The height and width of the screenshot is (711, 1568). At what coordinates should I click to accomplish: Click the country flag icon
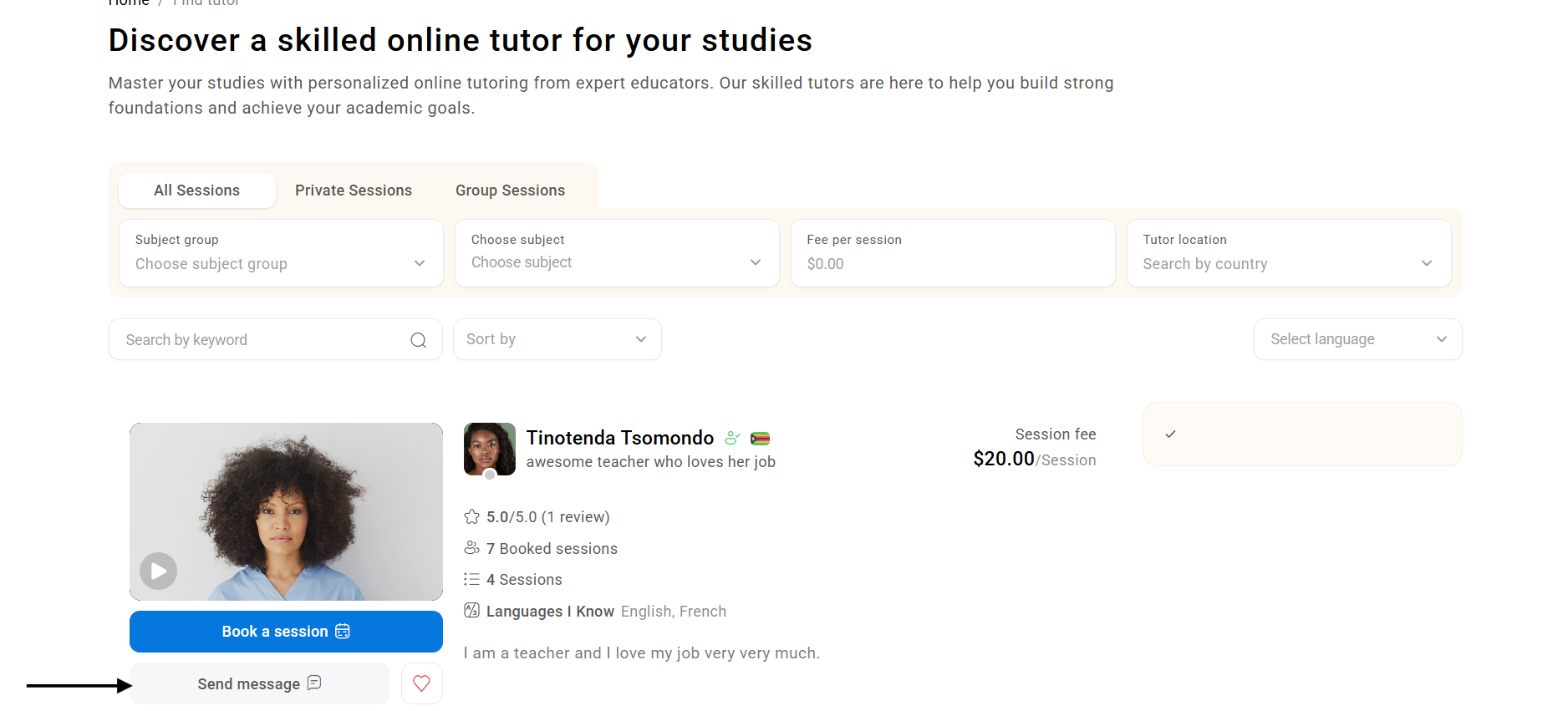click(x=760, y=439)
